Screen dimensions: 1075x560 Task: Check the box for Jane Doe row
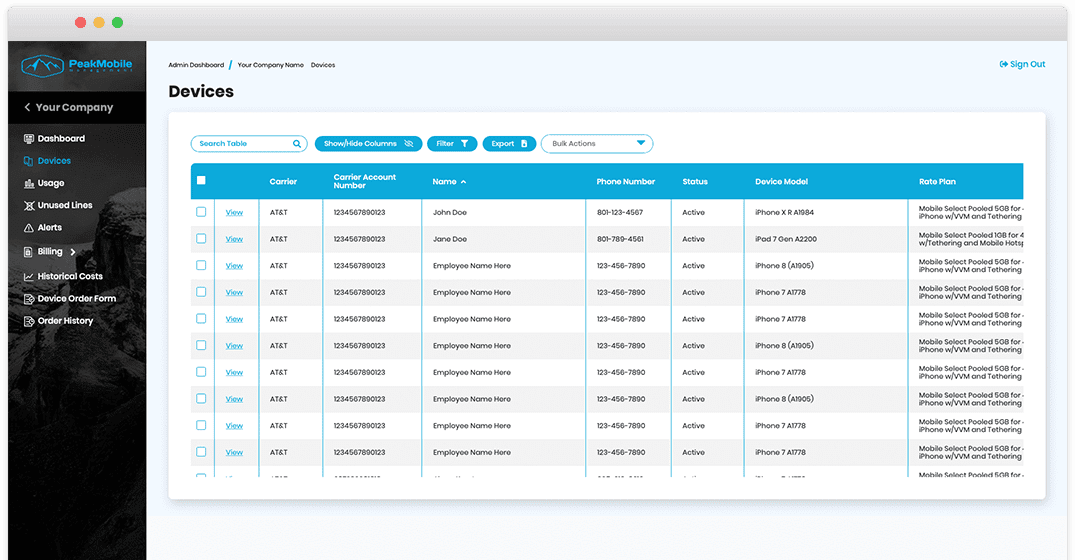tap(201, 239)
